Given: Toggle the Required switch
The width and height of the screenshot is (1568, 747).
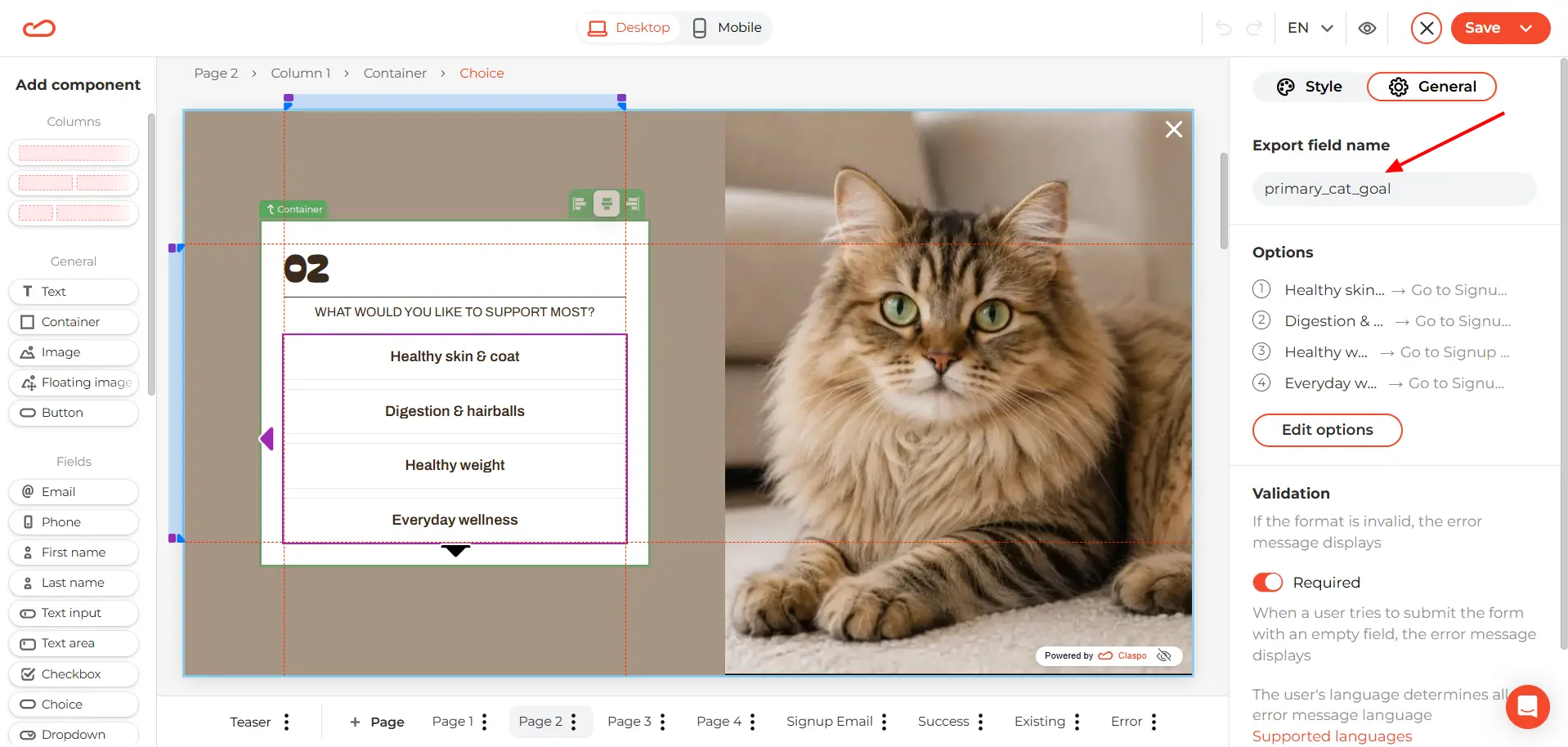Looking at the screenshot, I should [x=1268, y=582].
